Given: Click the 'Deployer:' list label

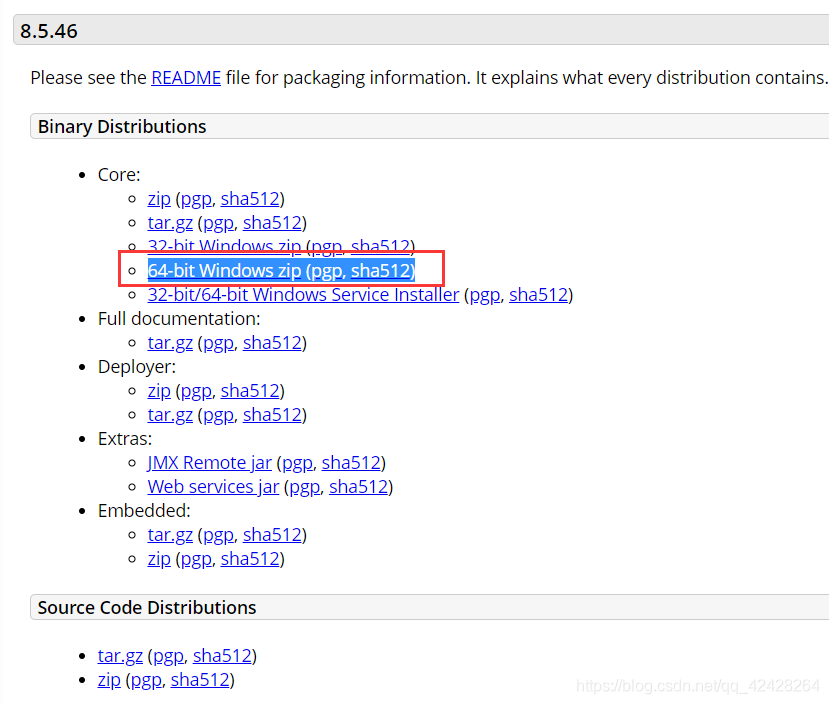Looking at the screenshot, I should click(x=137, y=367).
